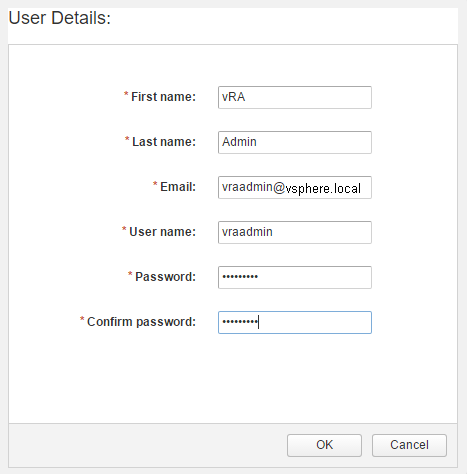Viewport: 467px width, 474px height.
Task: Click required asterisk next to Email
Action: click(155, 184)
